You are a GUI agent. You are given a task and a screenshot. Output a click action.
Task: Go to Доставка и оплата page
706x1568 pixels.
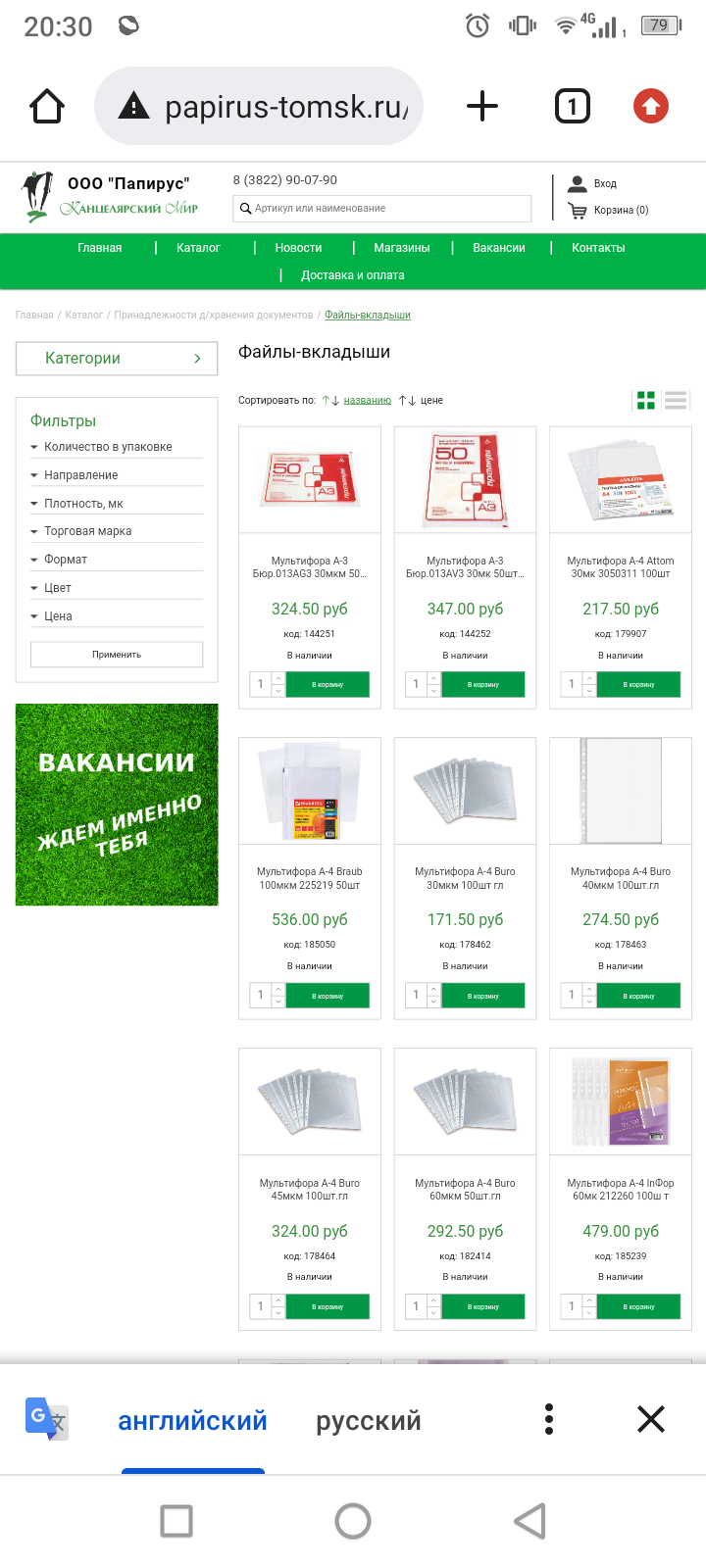click(353, 275)
